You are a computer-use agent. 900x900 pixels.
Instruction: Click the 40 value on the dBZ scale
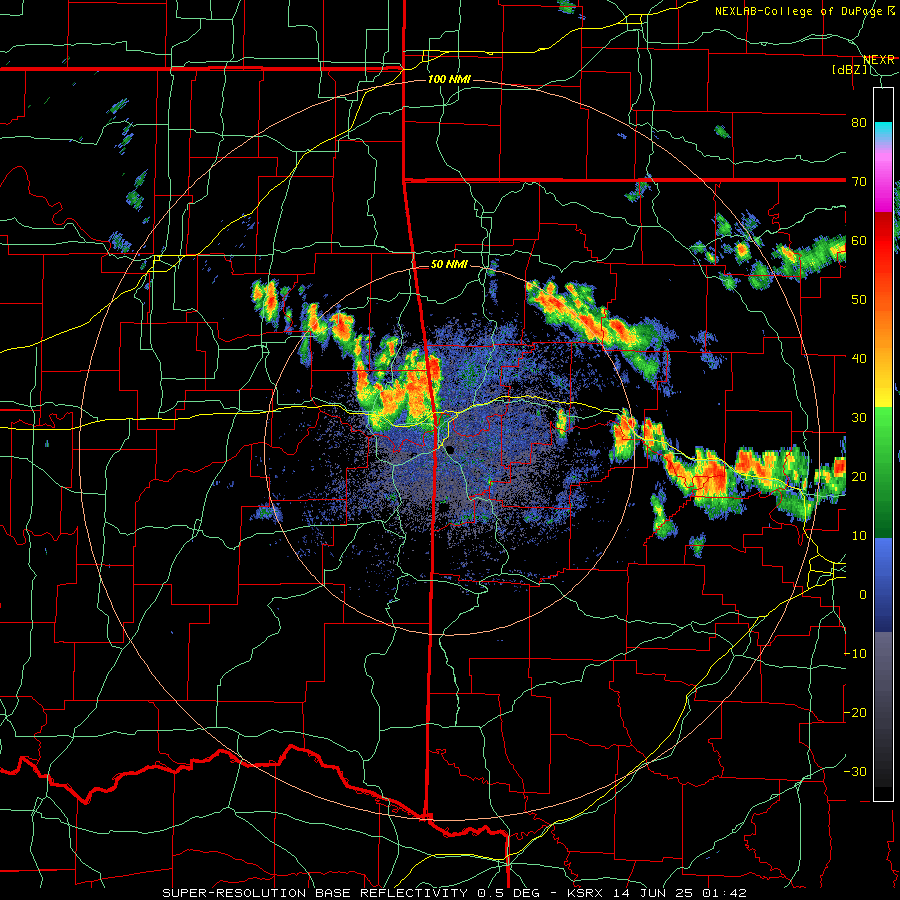coord(859,359)
